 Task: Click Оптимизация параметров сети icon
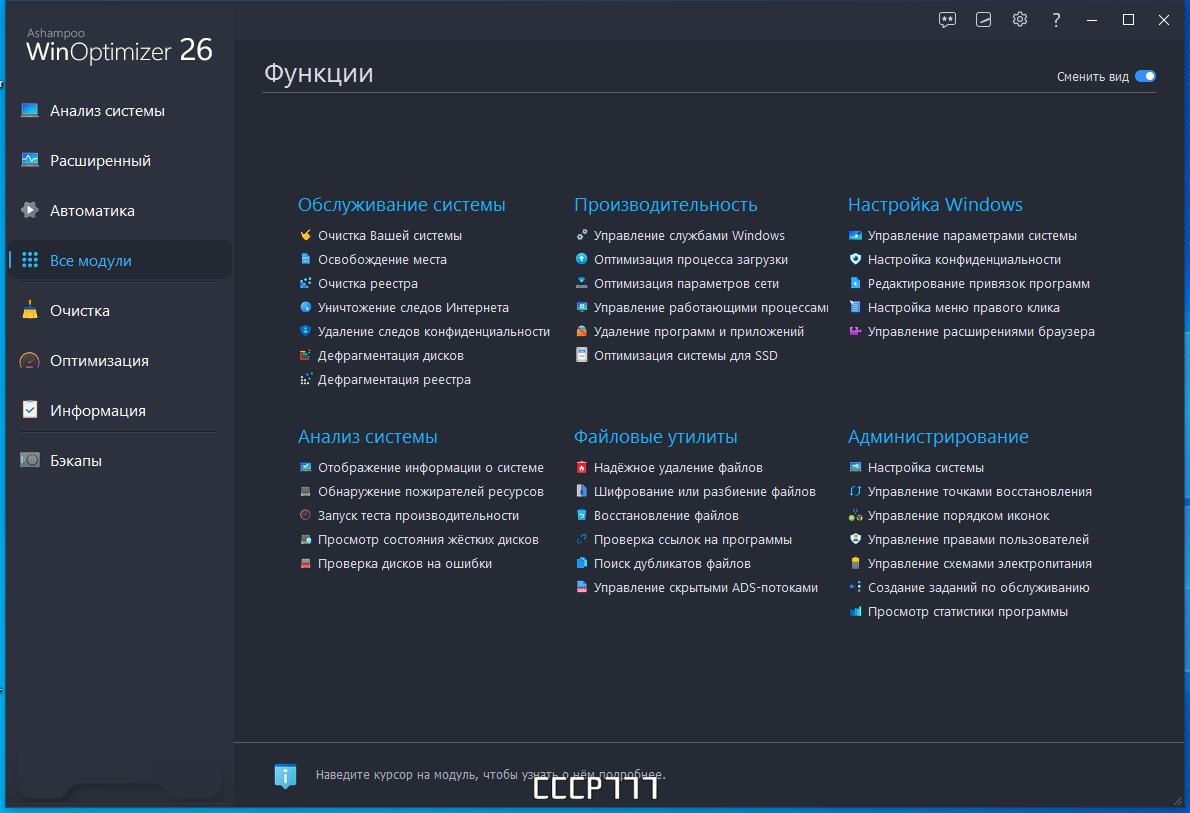pyautogui.click(x=581, y=282)
